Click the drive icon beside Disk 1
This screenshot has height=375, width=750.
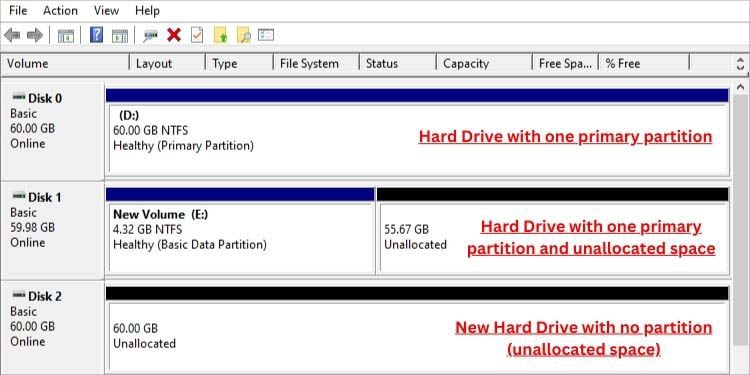[x=19, y=196]
